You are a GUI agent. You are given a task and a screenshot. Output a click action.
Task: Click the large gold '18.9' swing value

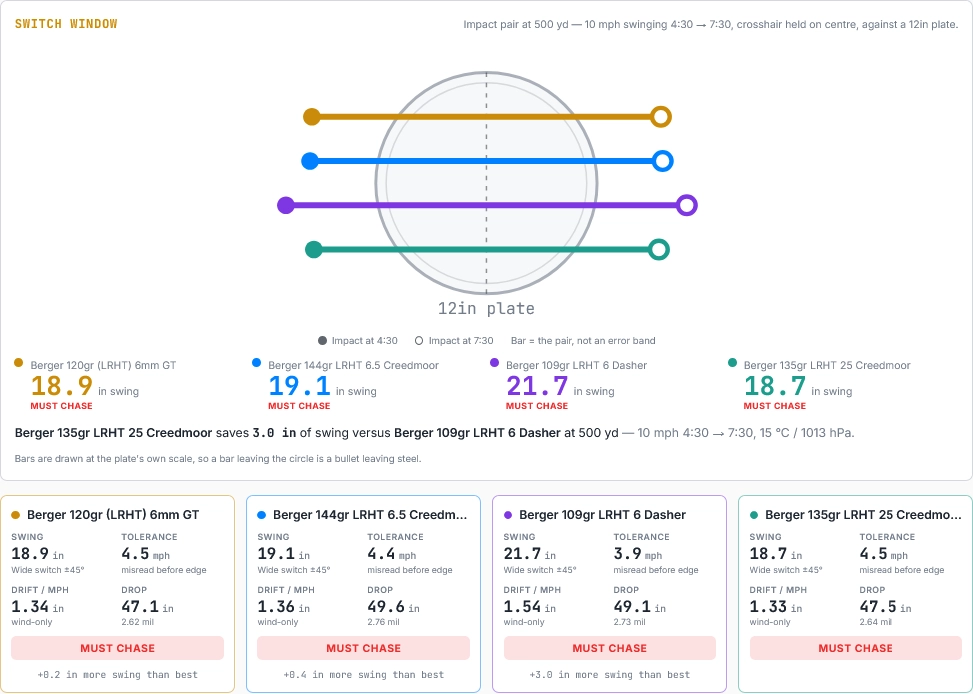tap(61, 386)
